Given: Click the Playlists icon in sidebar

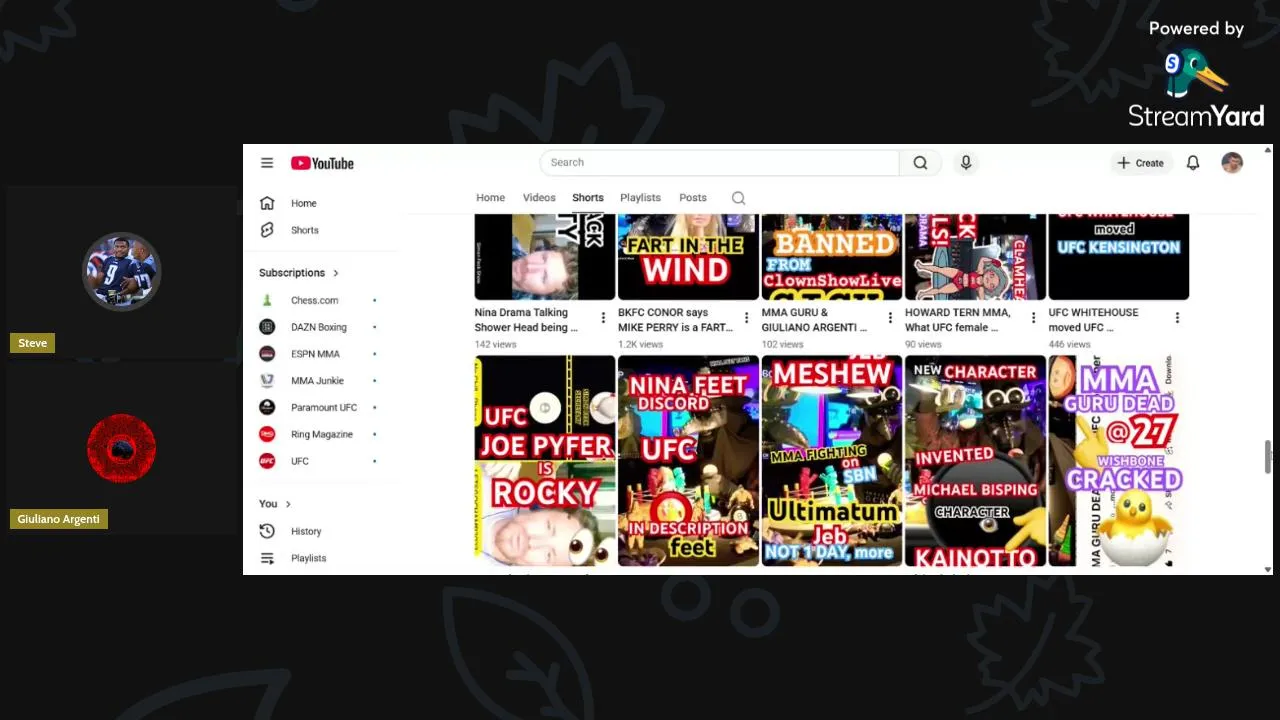Looking at the screenshot, I should pos(267,558).
